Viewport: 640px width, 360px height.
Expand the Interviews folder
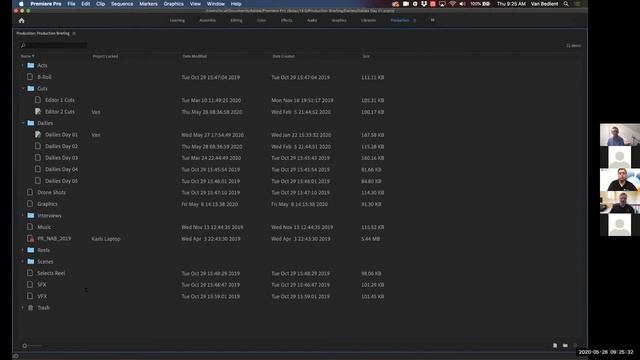coord(22,215)
